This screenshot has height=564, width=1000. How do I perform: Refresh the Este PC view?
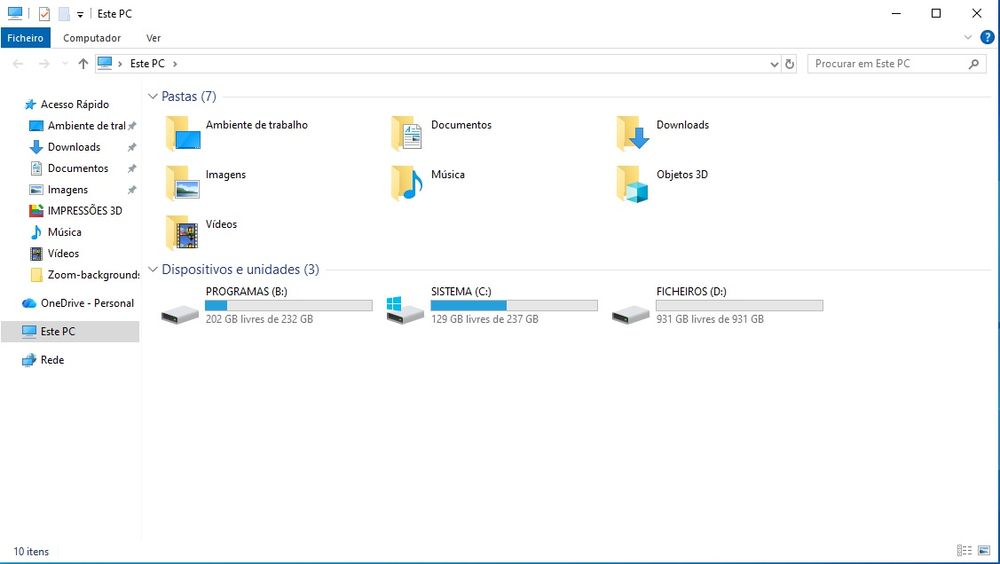(x=790, y=64)
